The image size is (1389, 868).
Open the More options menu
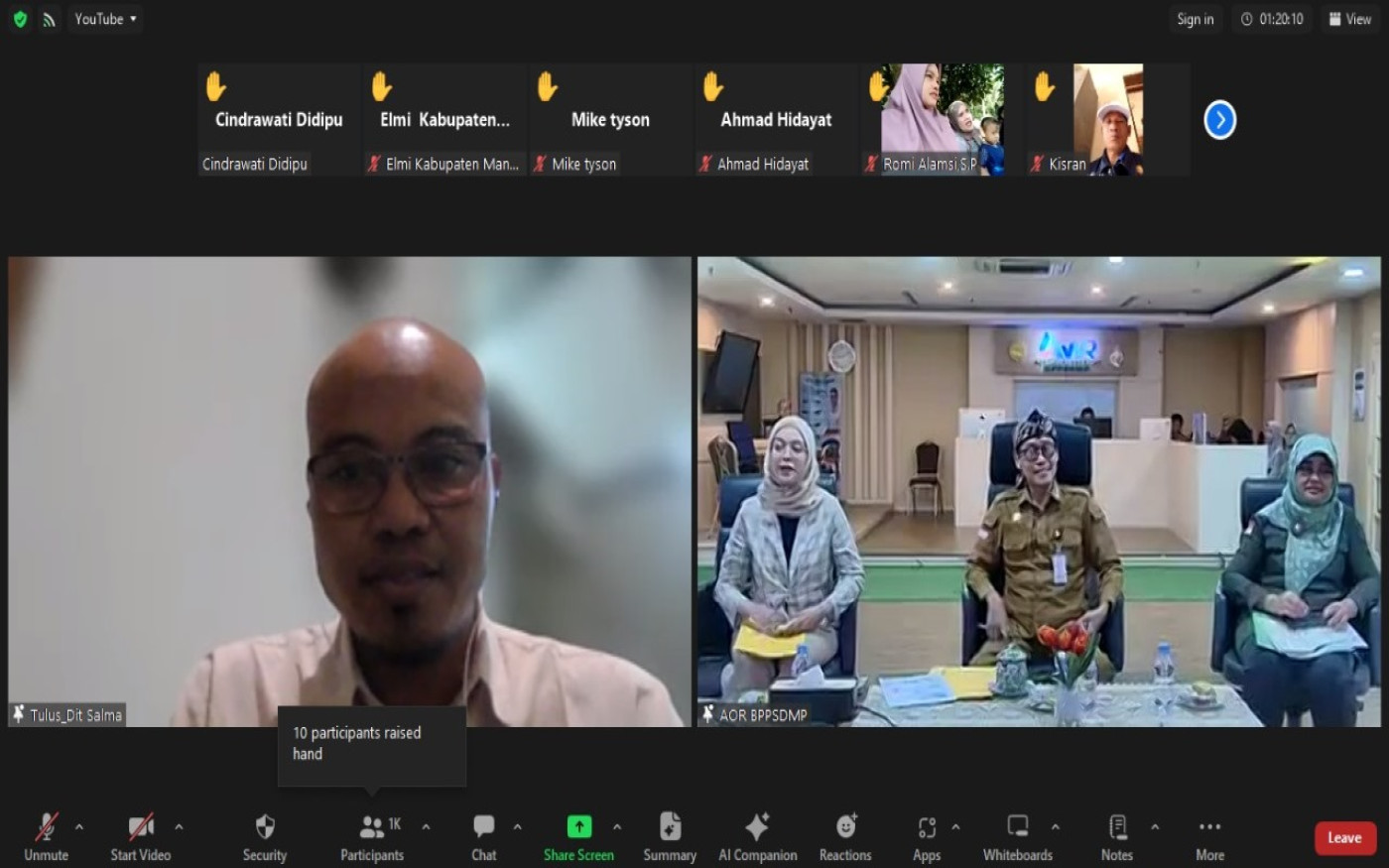pyautogui.click(x=1209, y=836)
